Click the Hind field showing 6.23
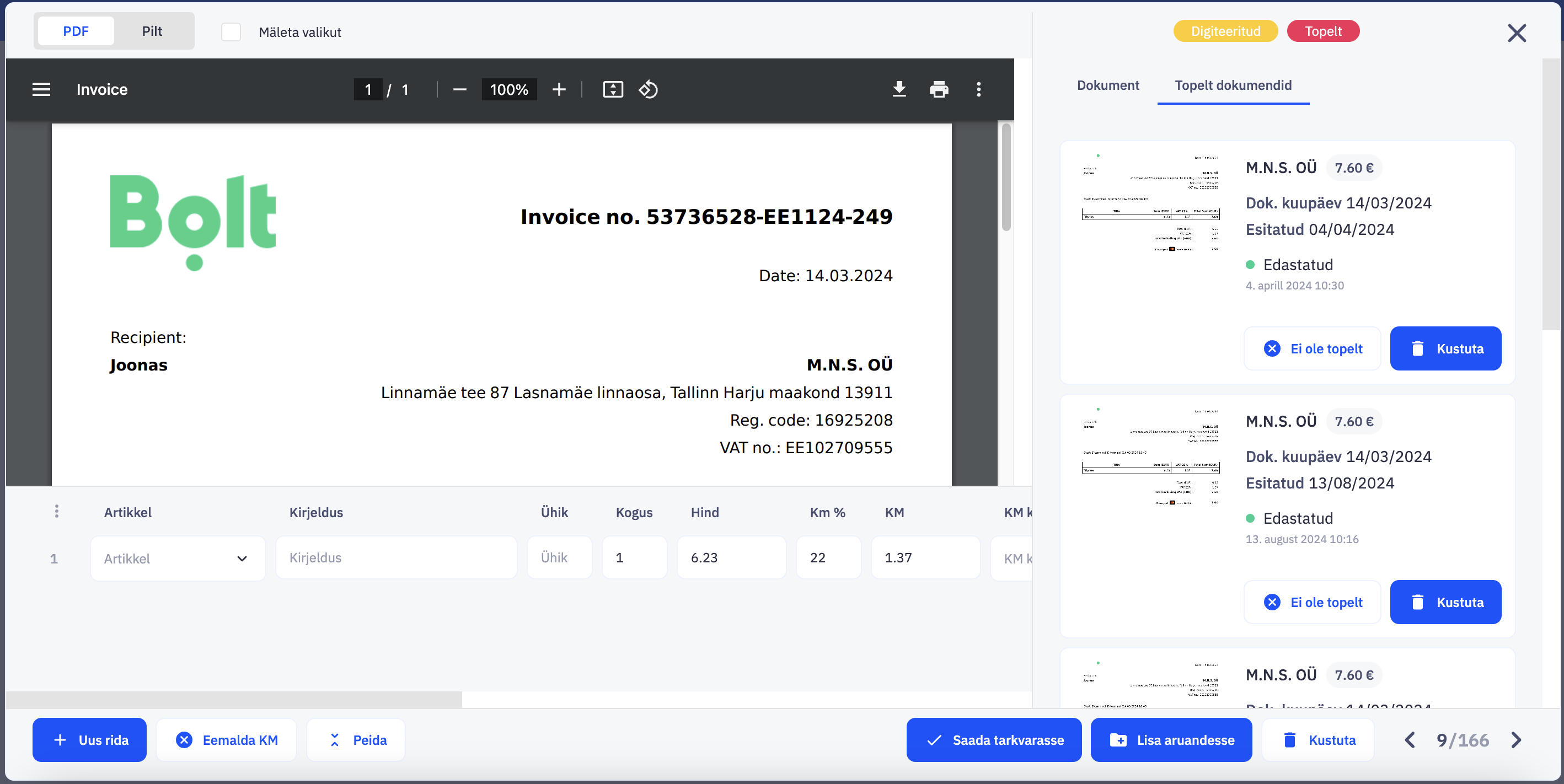 point(732,557)
